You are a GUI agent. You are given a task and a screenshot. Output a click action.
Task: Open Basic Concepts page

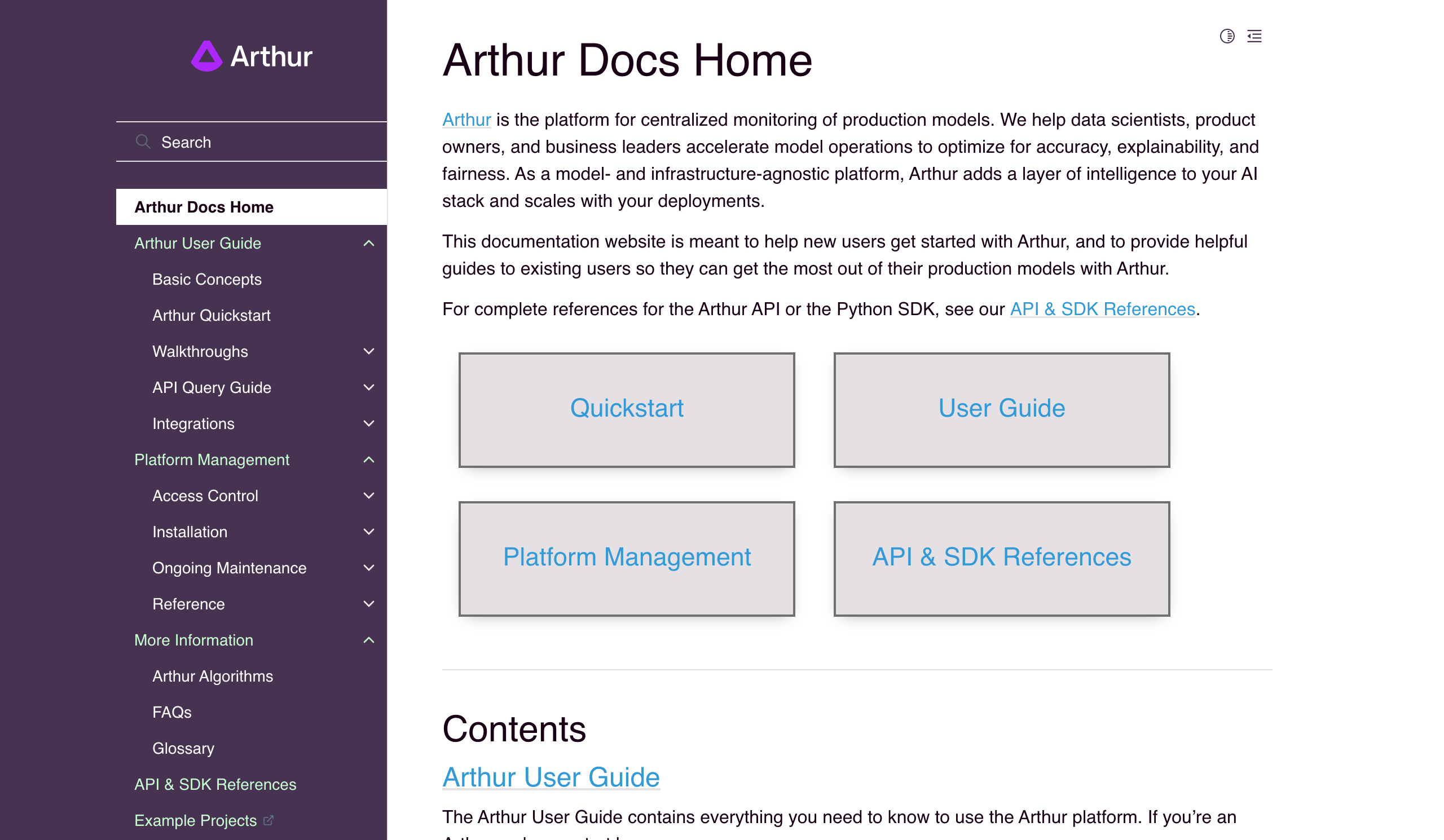207,280
